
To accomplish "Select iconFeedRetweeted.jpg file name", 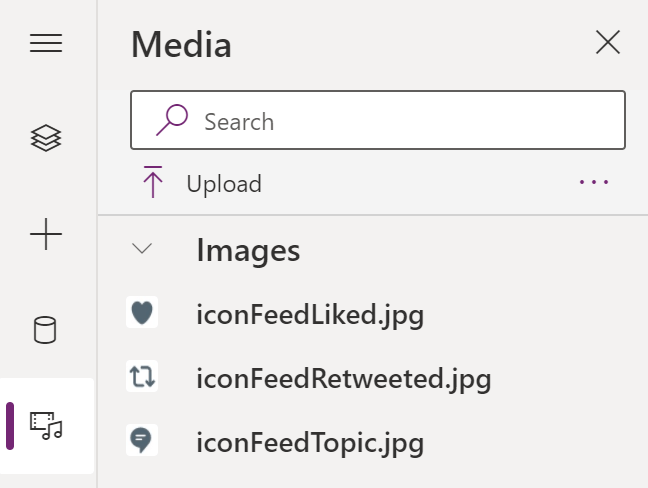I will coord(343,378).
